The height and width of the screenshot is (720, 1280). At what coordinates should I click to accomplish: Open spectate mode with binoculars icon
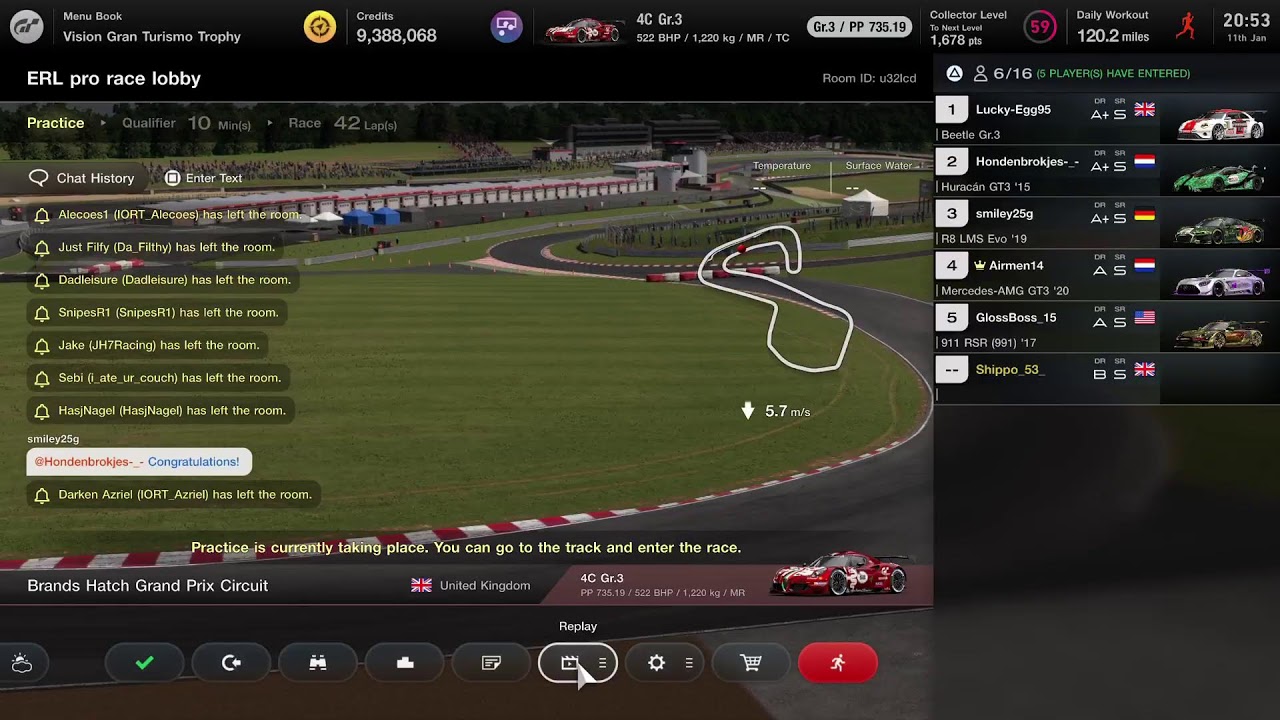coord(318,663)
